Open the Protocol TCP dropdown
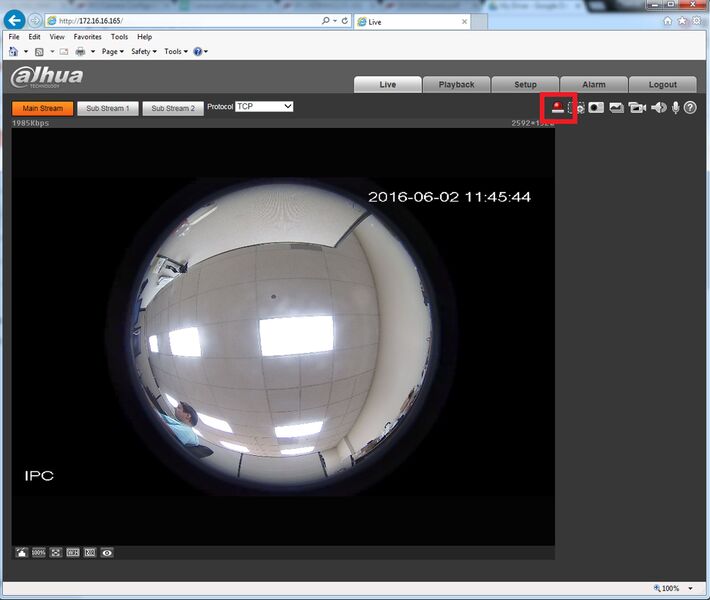The width and height of the screenshot is (710, 600). pos(264,106)
